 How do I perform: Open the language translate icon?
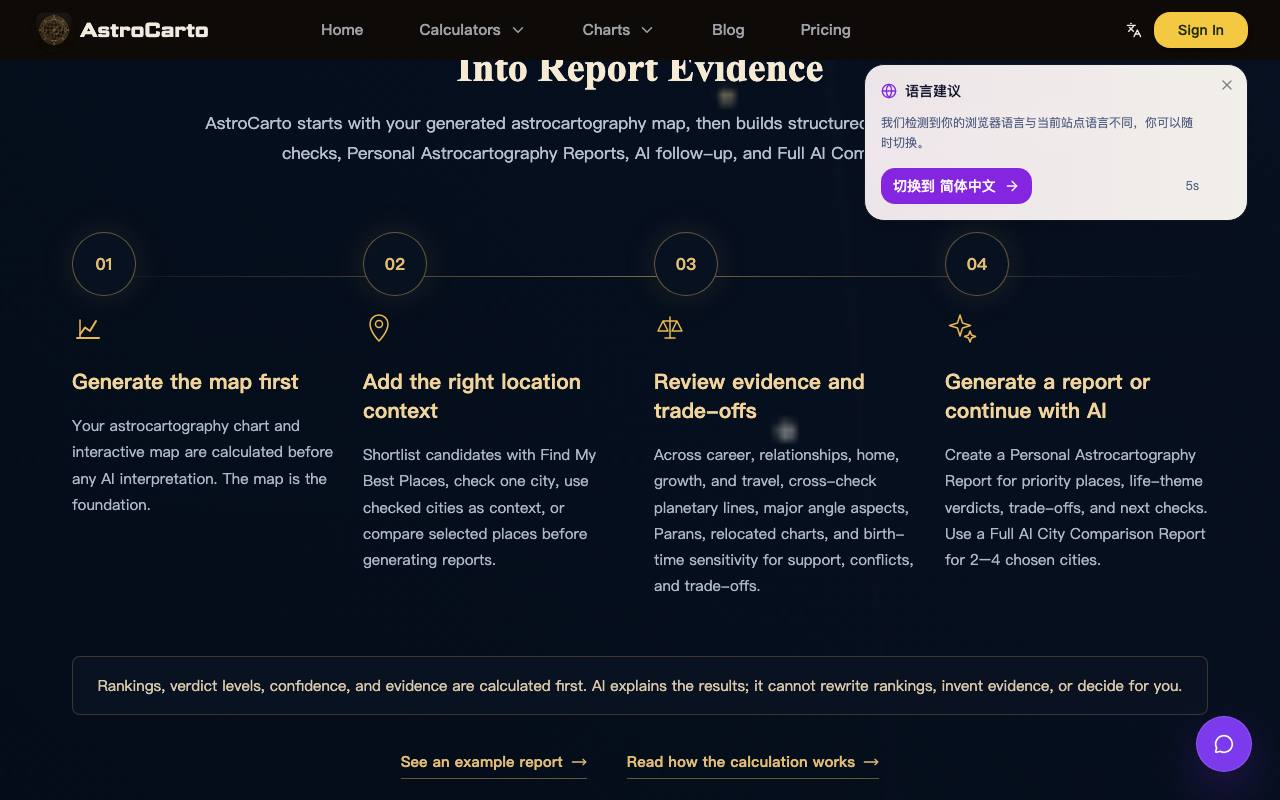[x=1134, y=30]
